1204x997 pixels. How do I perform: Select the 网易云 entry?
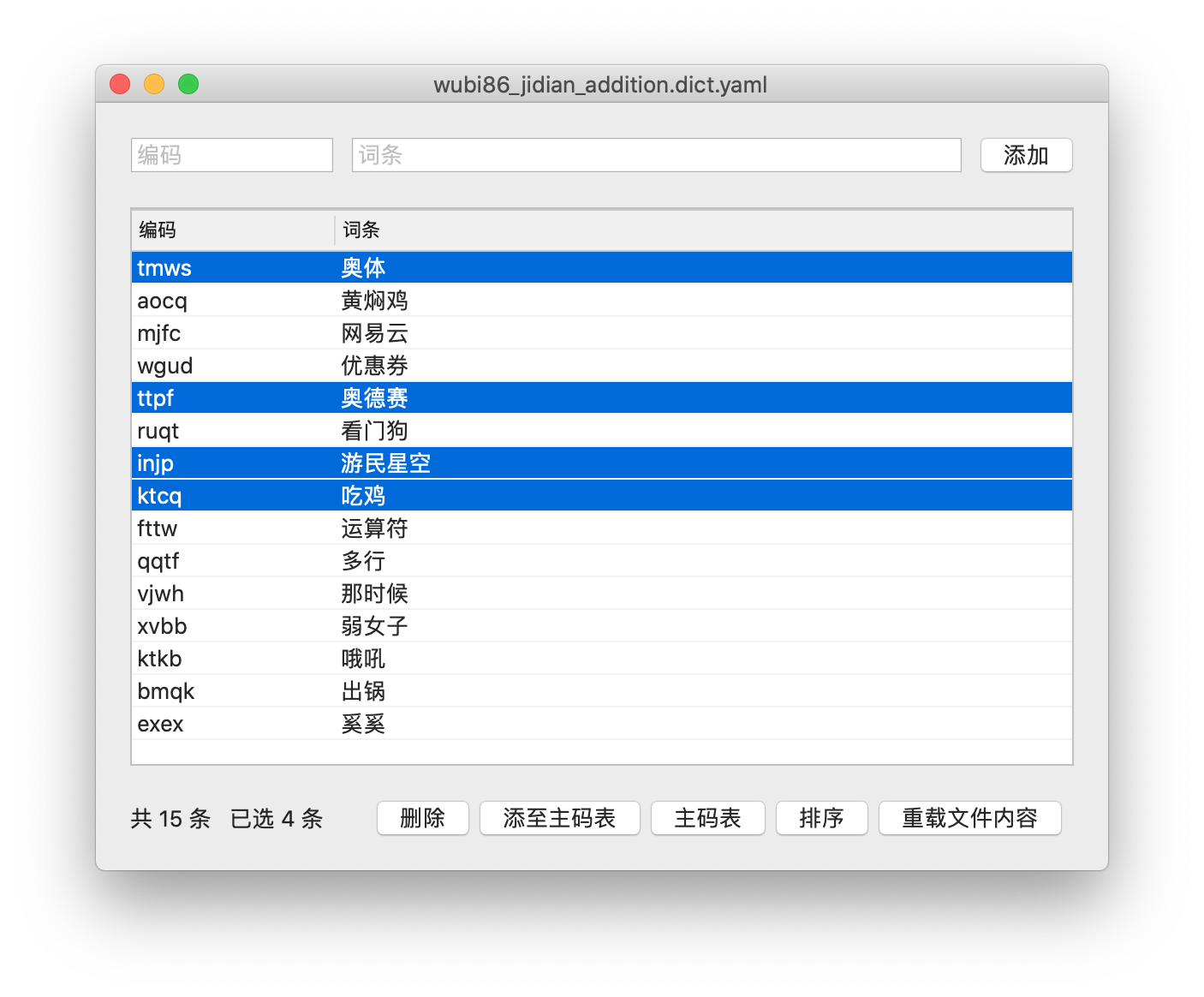[602, 333]
